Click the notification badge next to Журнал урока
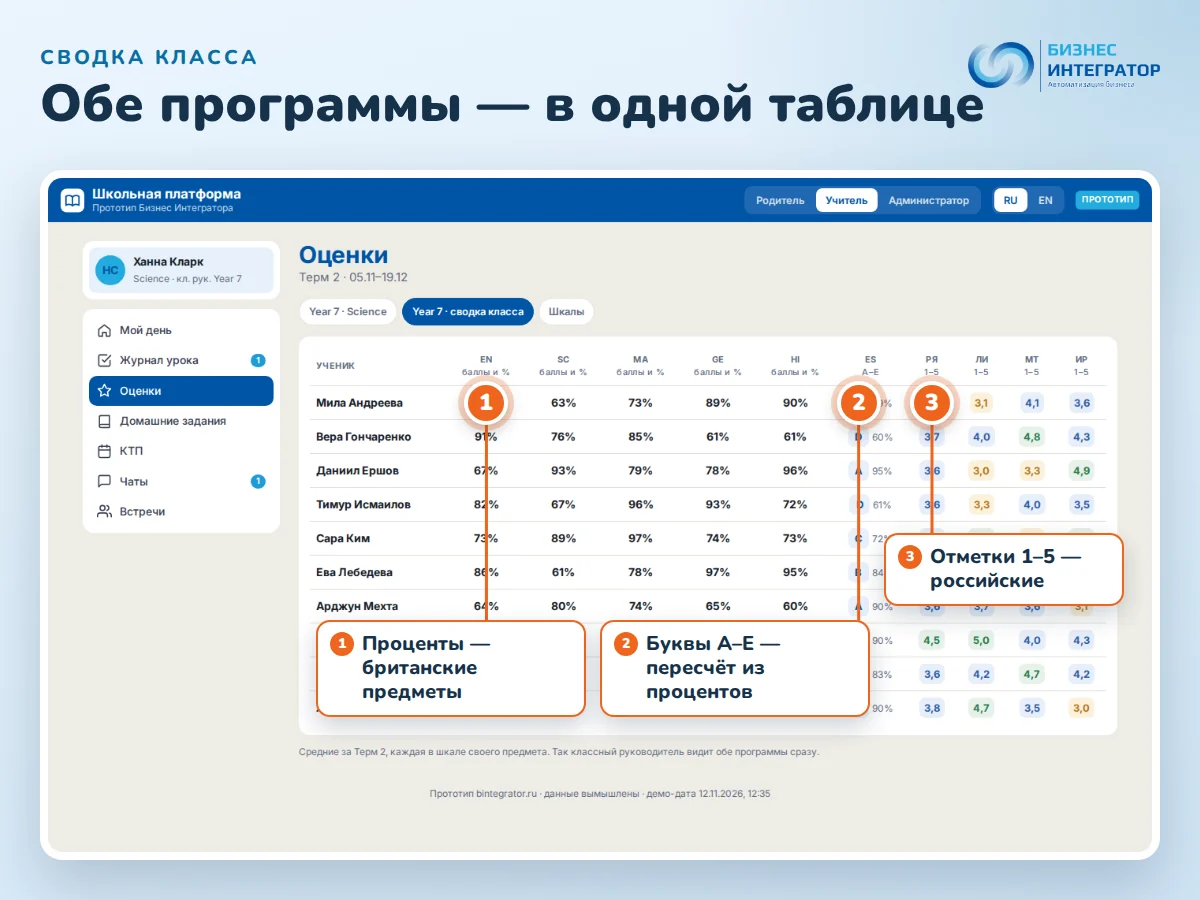 [258, 361]
